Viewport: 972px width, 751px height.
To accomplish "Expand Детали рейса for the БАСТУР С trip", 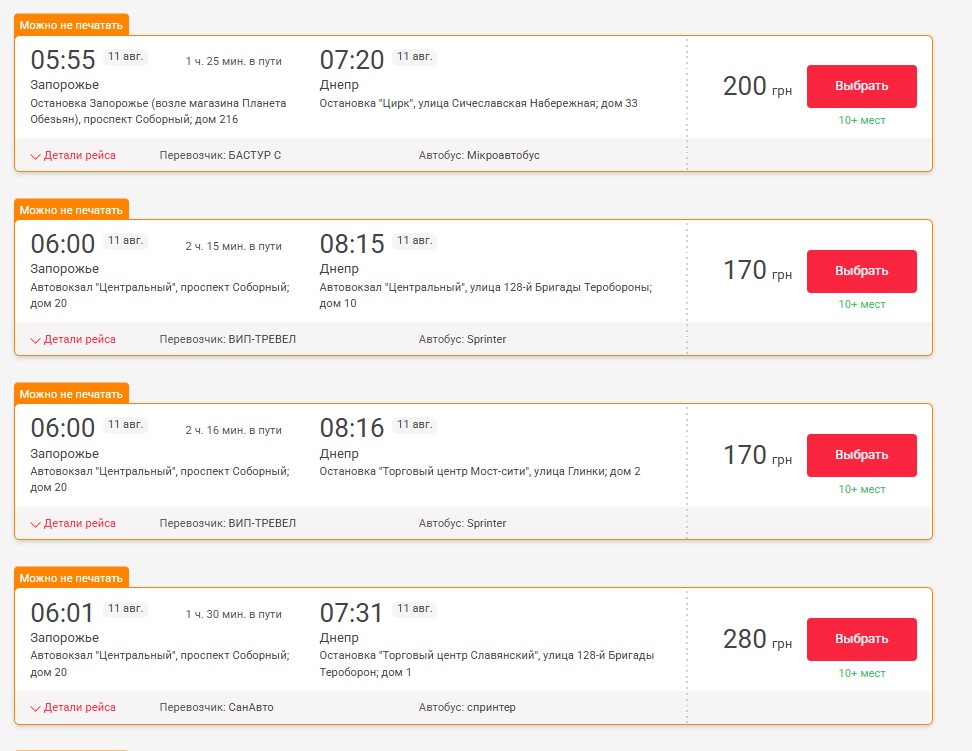I will pyautogui.click(x=73, y=155).
